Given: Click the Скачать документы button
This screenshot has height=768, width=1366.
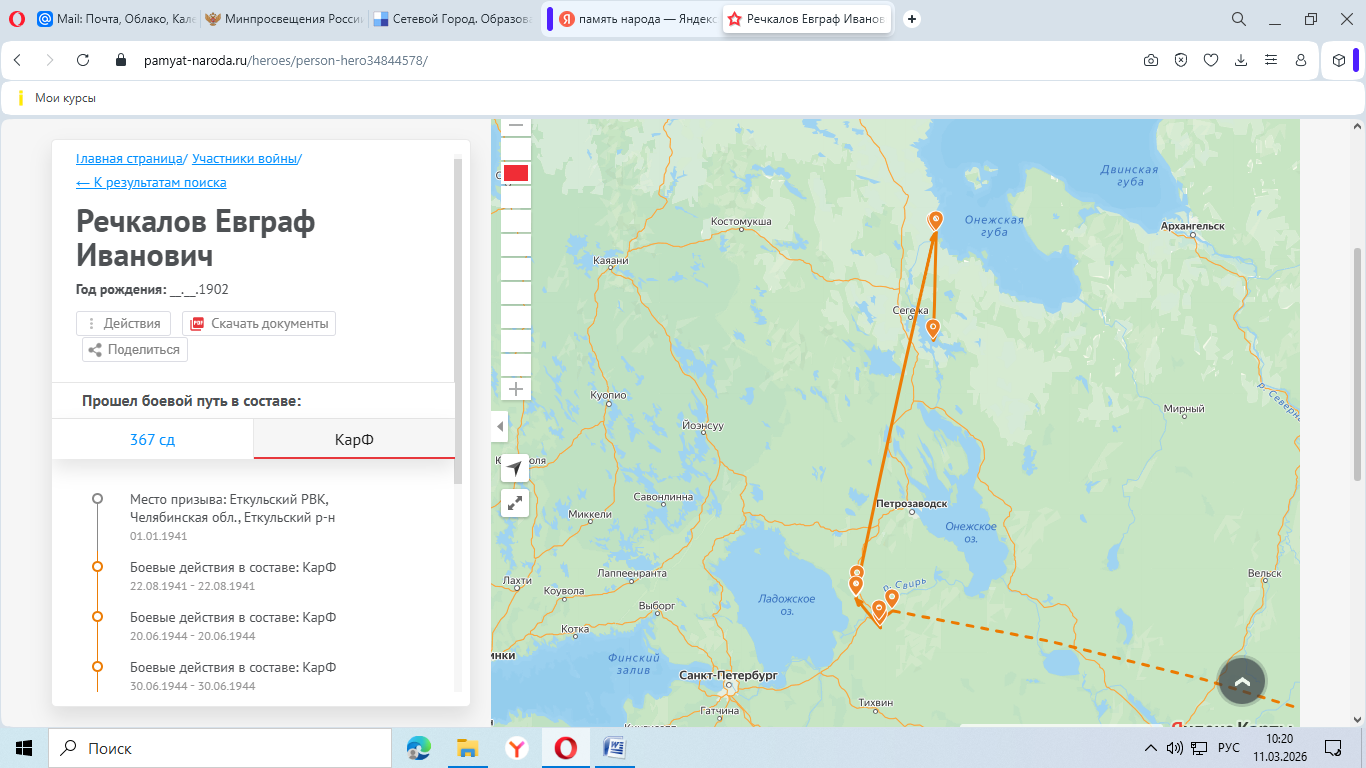Looking at the screenshot, I should pos(259,324).
